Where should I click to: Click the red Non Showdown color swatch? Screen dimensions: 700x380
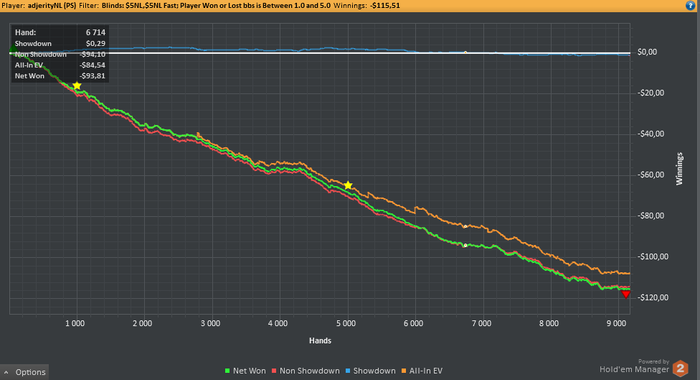coord(274,371)
